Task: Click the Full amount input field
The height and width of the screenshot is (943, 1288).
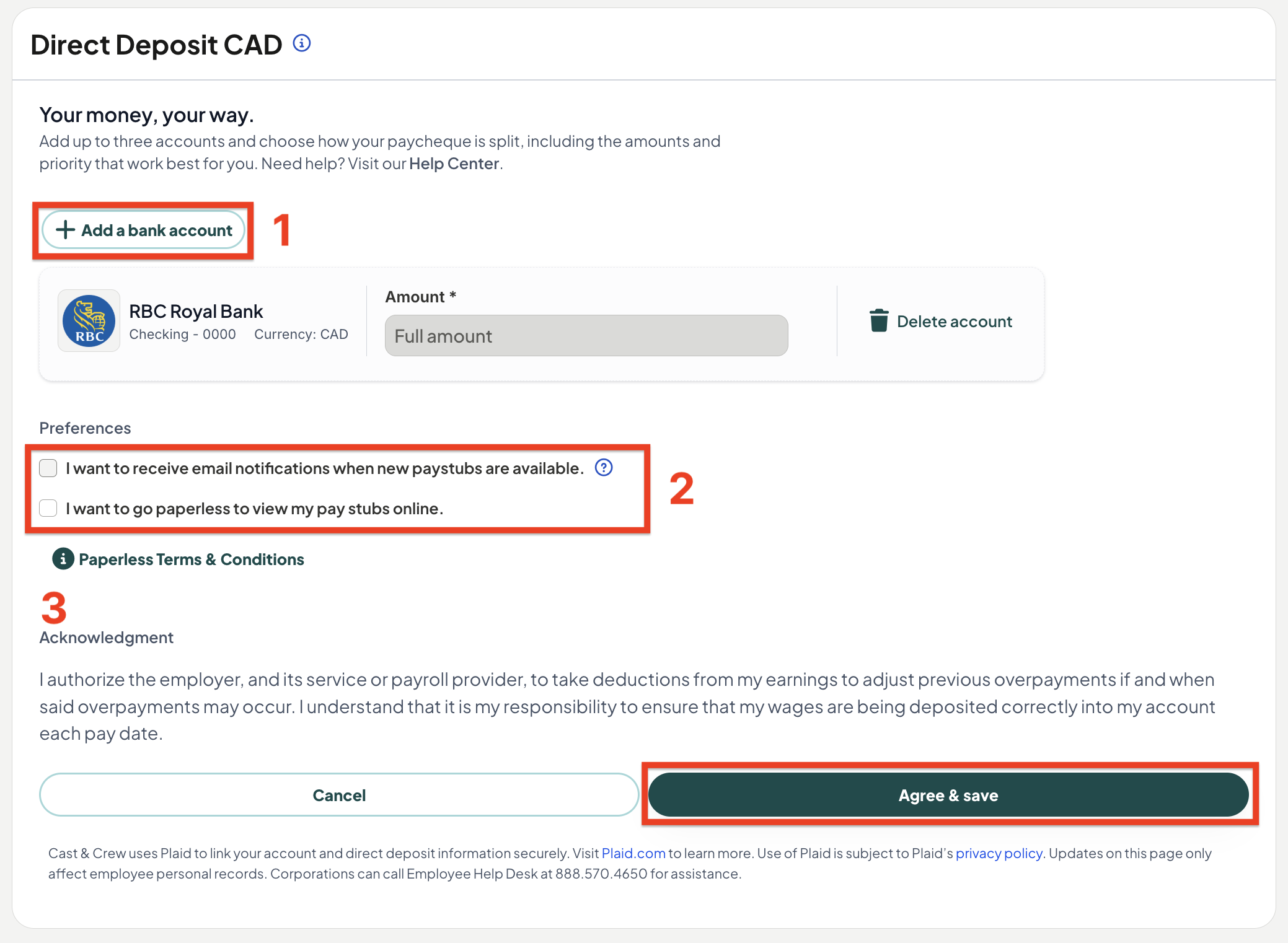Action: 586,336
